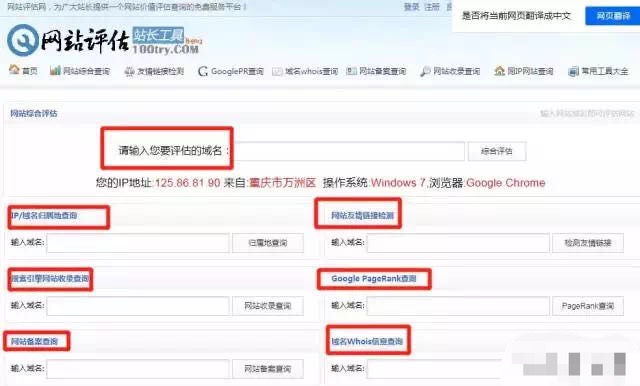
Task: Focus the 请输入您要评估的域名 input field
Action: [349, 151]
